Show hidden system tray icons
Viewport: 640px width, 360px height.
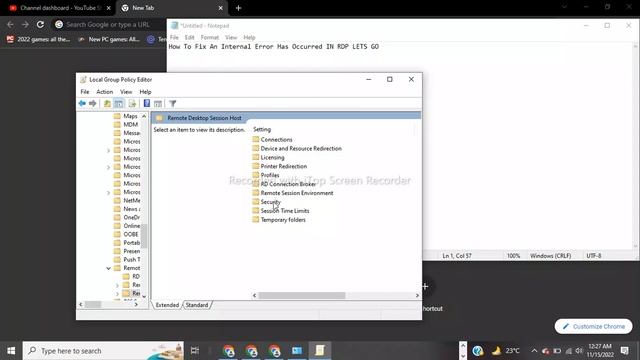pyautogui.click(x=534, y=351)
